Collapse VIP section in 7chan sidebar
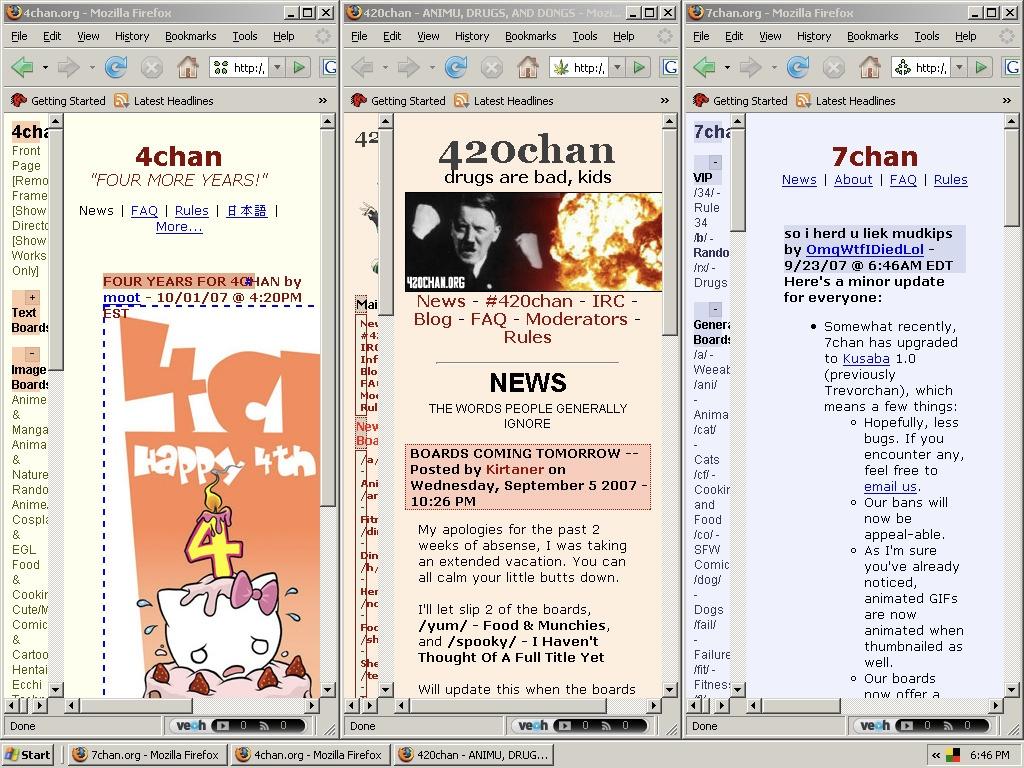This screenshot has width=1024, height=768. [715, 162]
